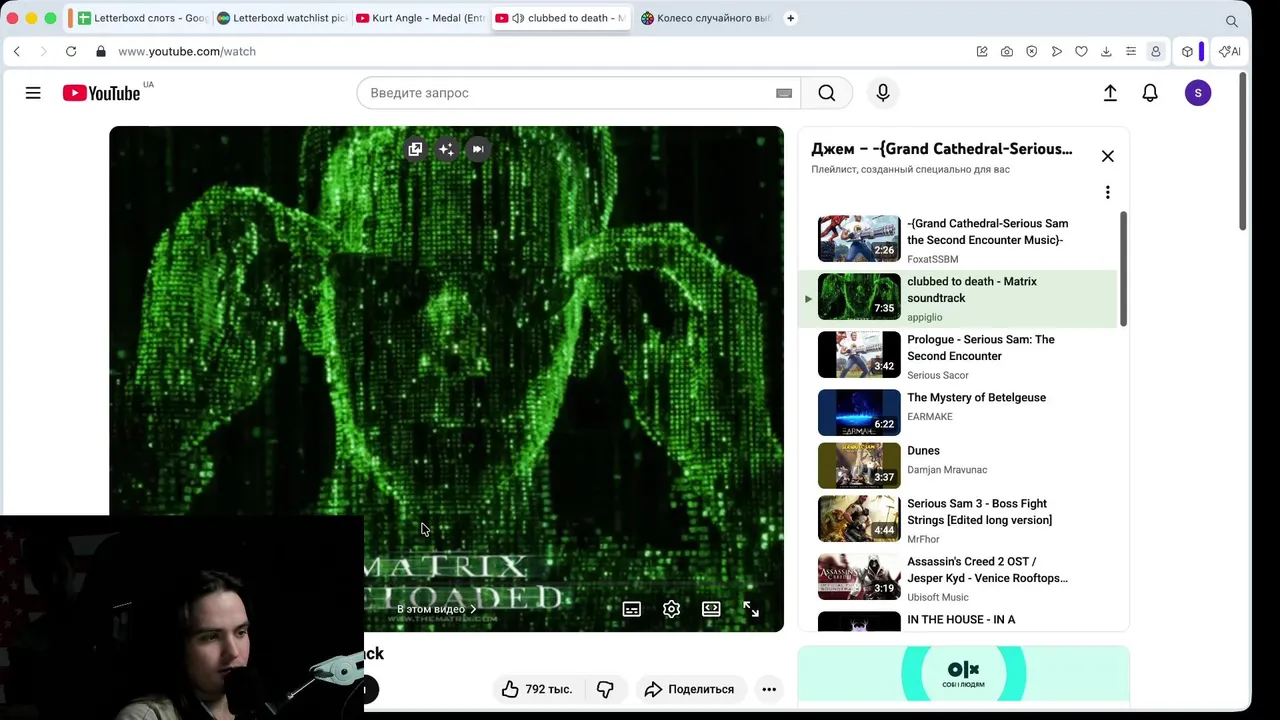The width and height of the screenshot is (1280, 720).
Task: Skip forward with the overlay next-track icon
Action: click(x=478, y=149)
